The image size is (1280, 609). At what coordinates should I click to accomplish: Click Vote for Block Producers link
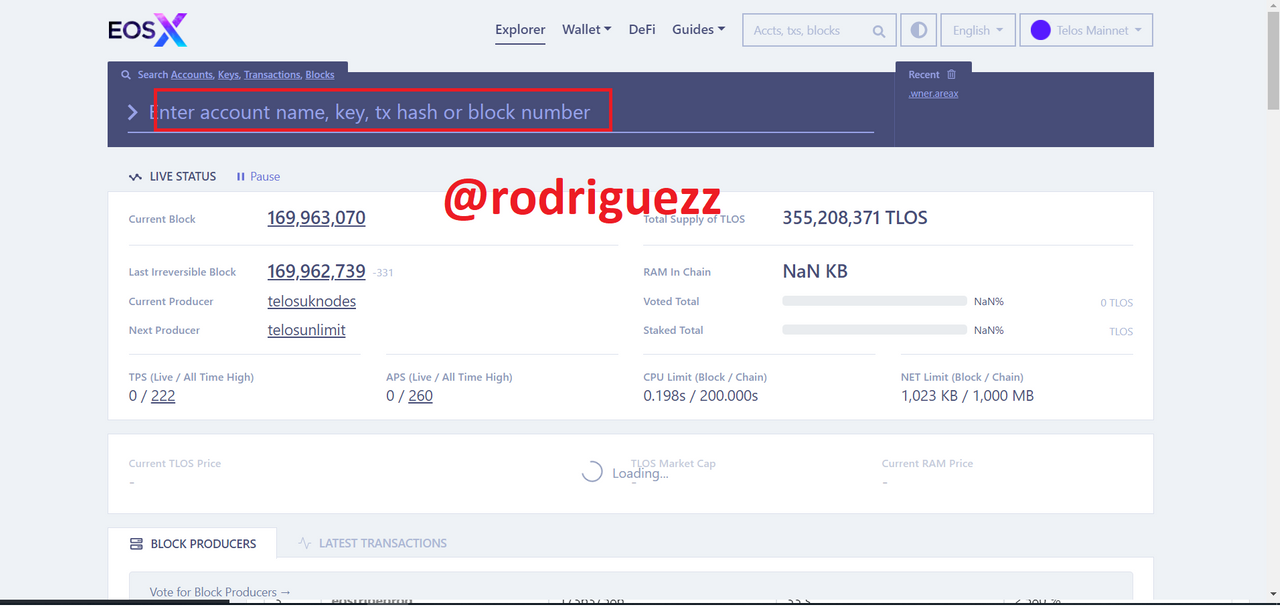(x=220, y=592)
